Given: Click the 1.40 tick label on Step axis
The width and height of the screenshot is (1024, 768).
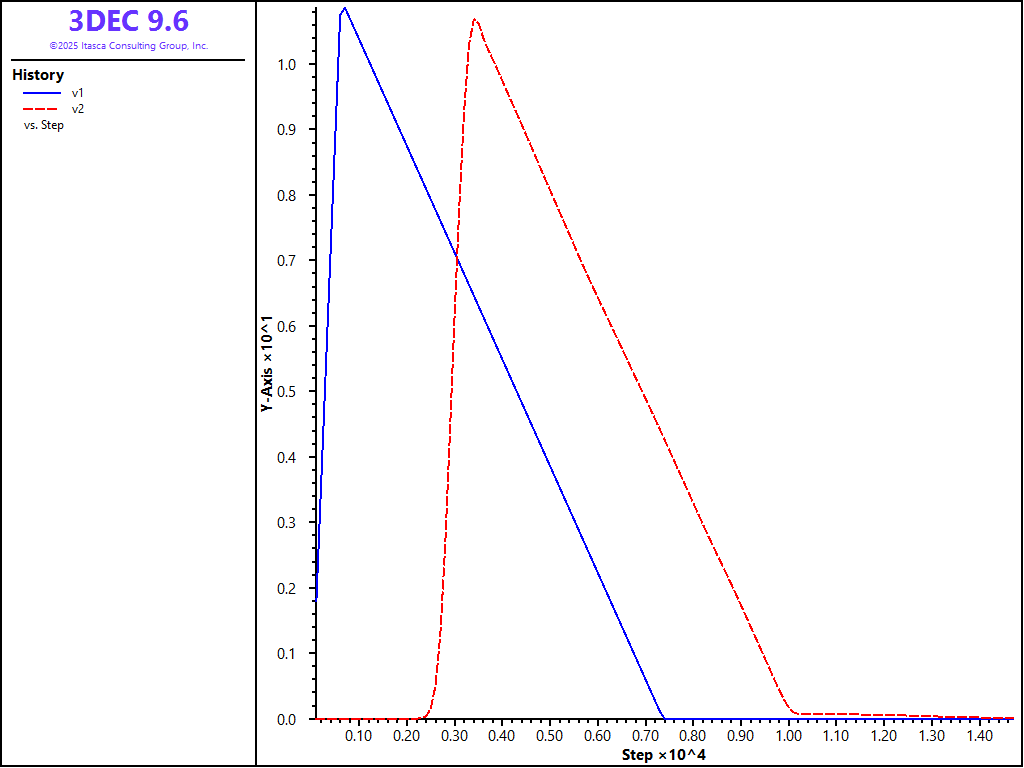Looking at the screenshot, I should pyautogui.click(x=979, y=736).
